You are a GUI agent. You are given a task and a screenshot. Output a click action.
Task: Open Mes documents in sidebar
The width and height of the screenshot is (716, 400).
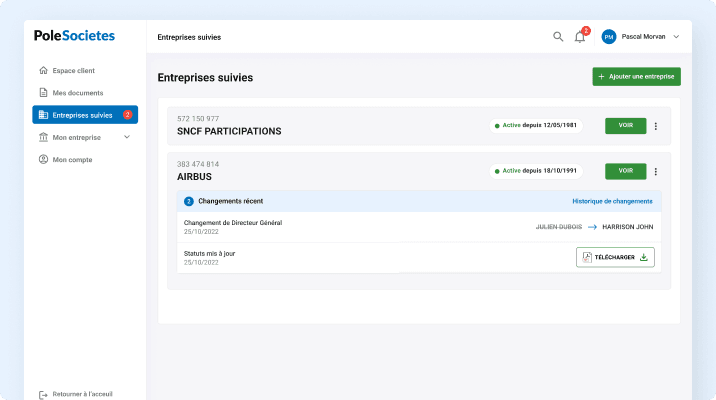pyautogui.click(x=77, y=93)
